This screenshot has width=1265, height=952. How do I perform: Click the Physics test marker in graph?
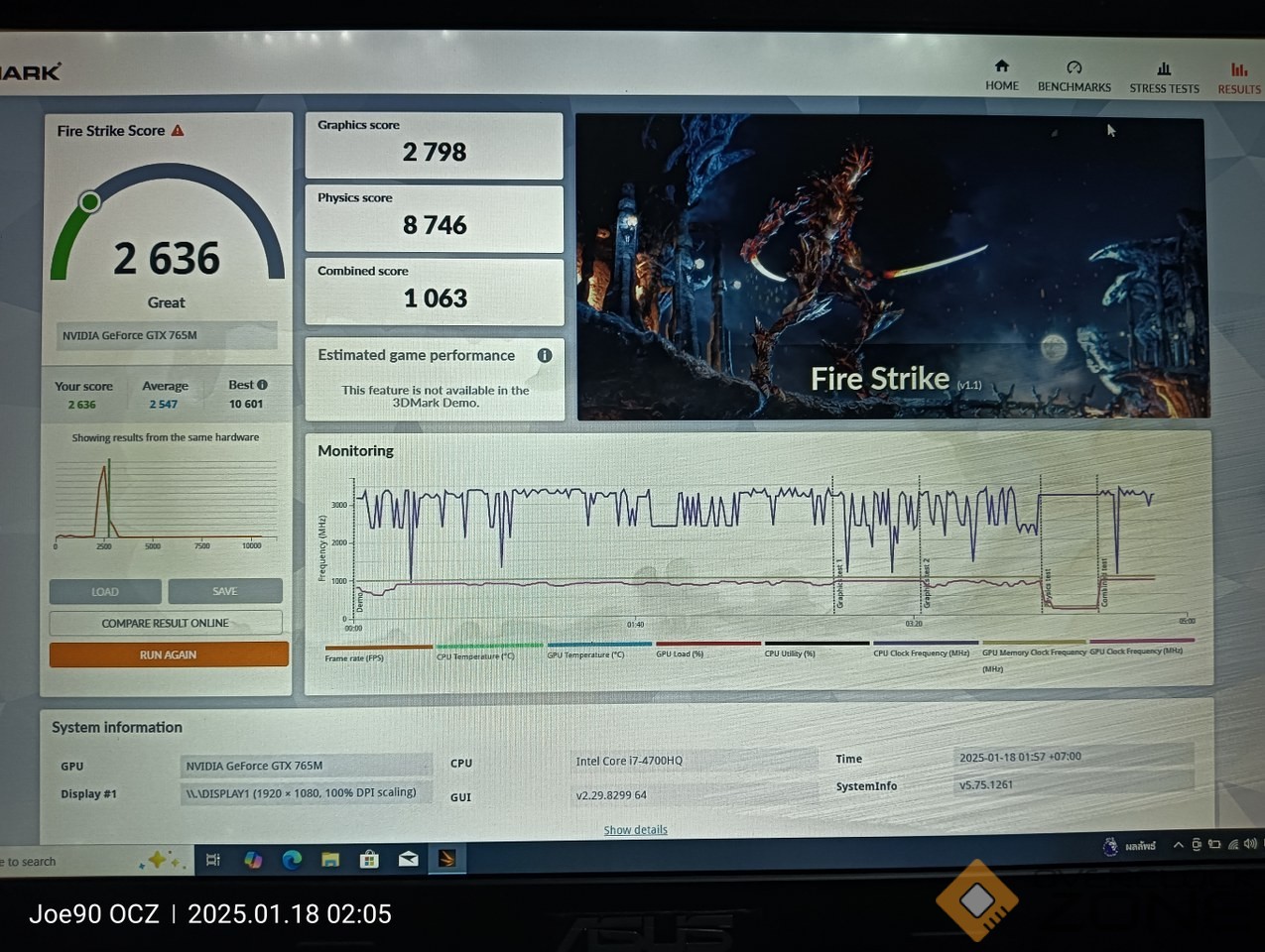coord(1048,587)
